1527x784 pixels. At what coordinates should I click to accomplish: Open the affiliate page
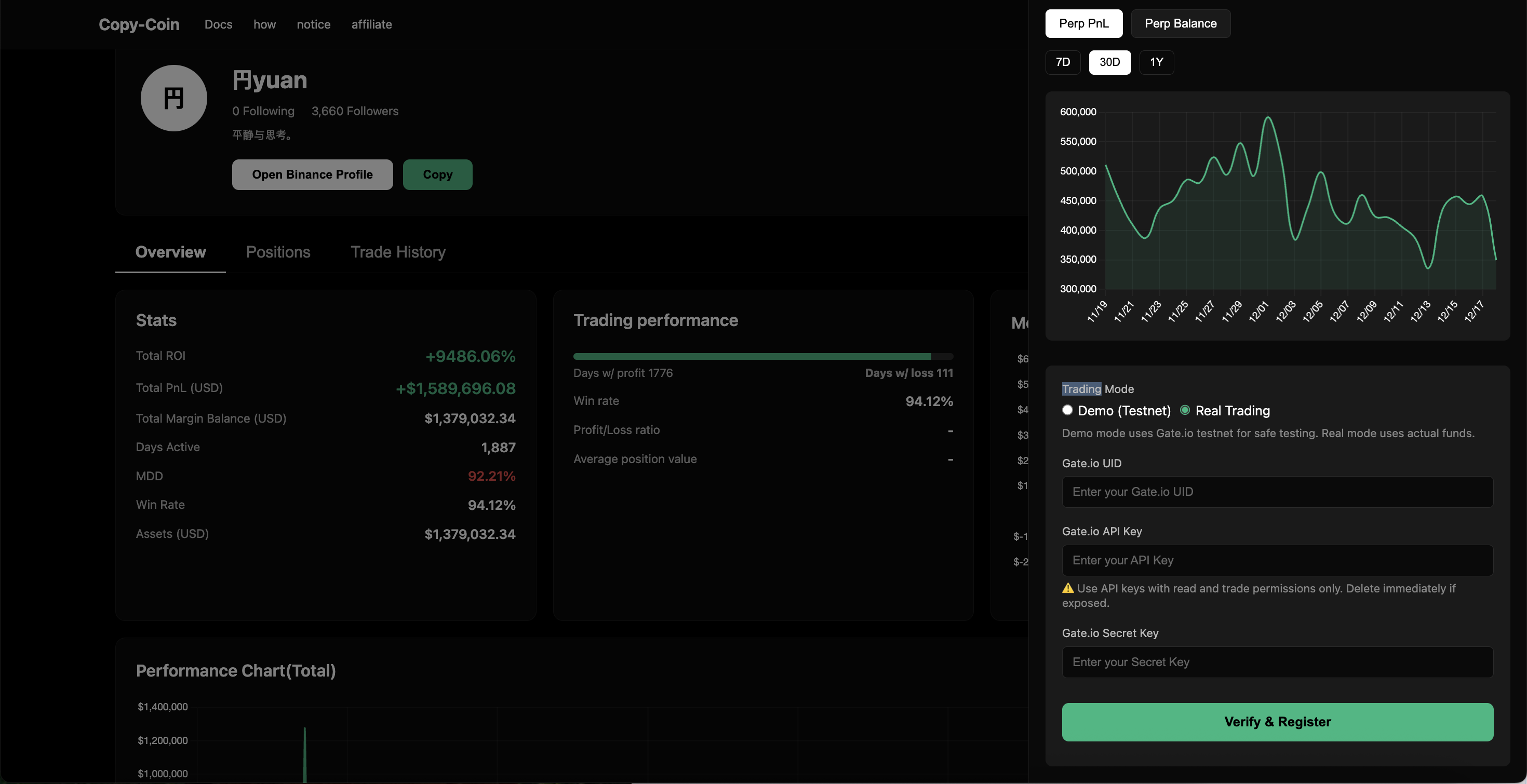371,24
